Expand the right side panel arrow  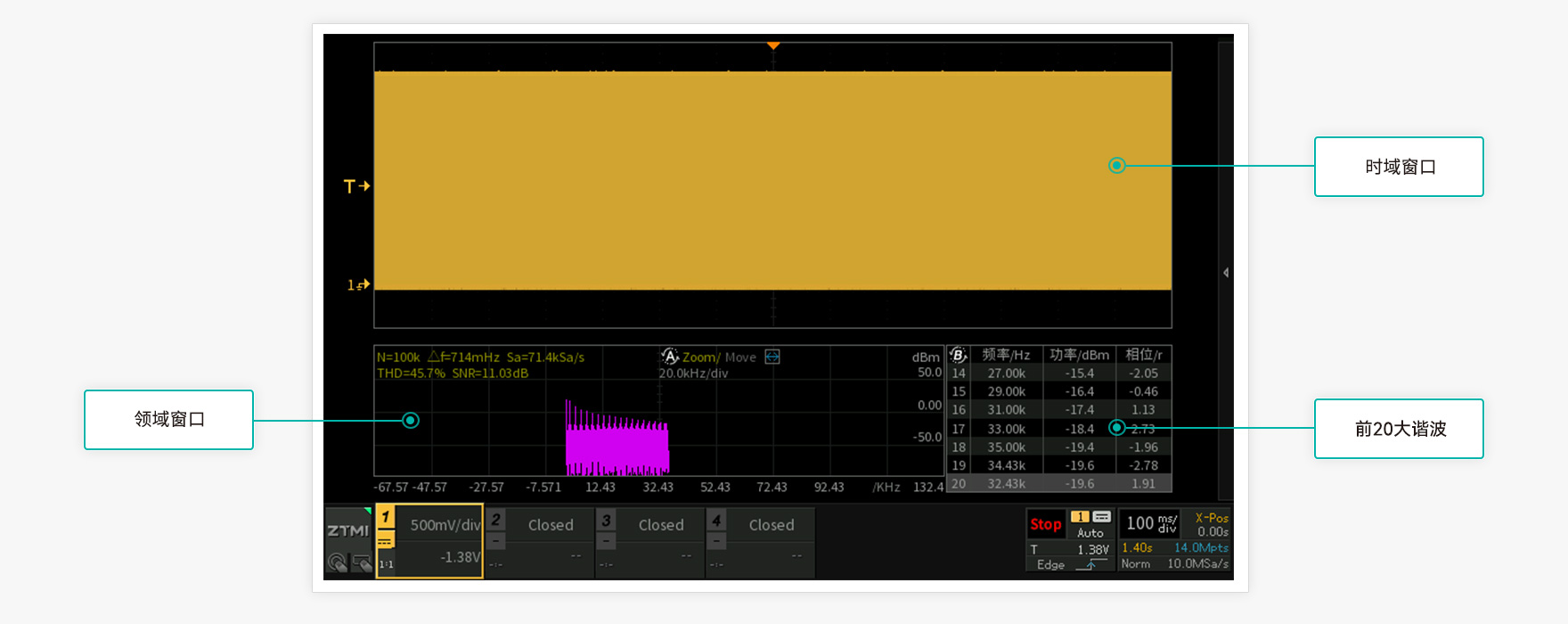point(1226,273)
